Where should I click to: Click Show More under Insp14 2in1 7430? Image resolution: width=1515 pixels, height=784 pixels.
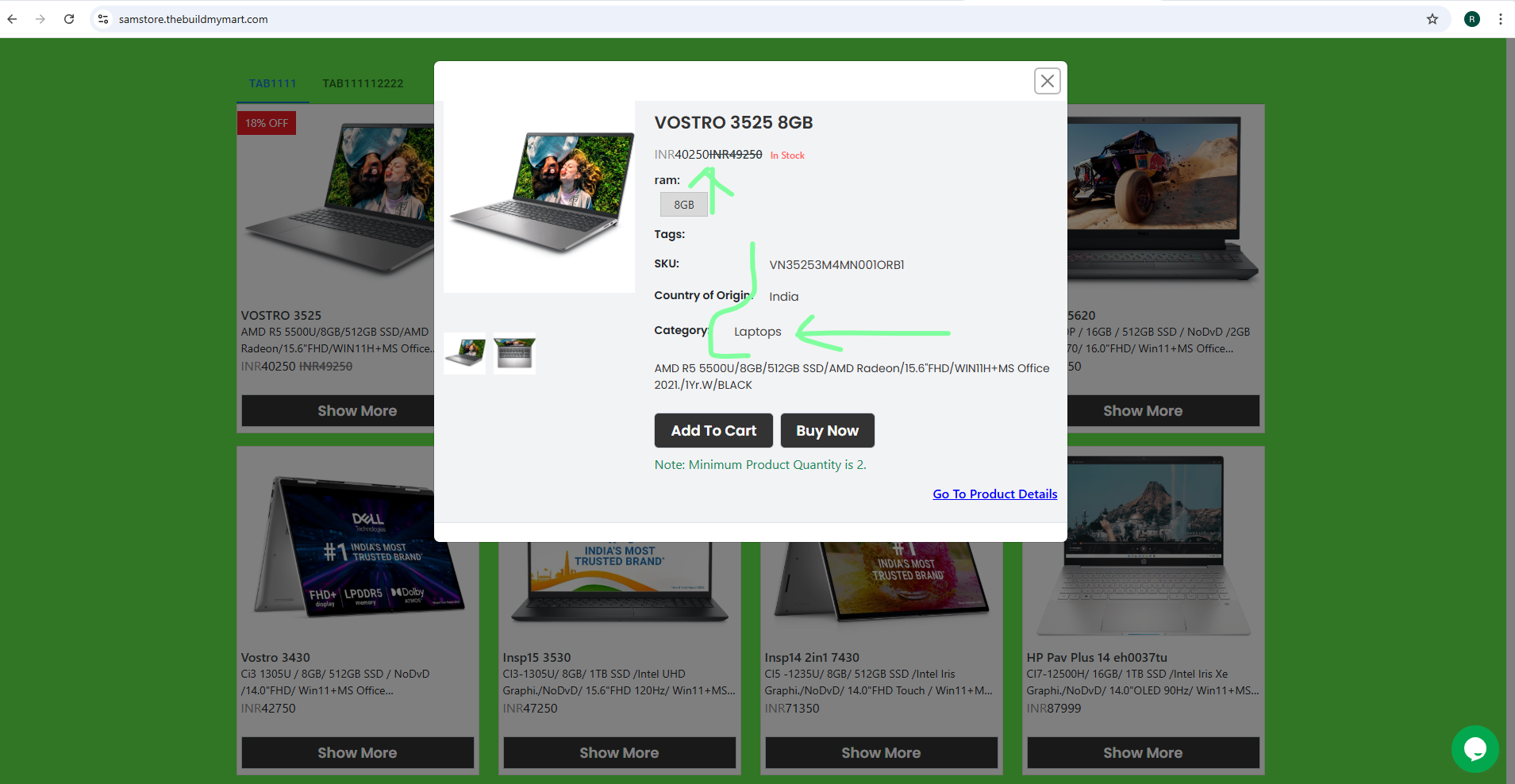tap(882, 753)
